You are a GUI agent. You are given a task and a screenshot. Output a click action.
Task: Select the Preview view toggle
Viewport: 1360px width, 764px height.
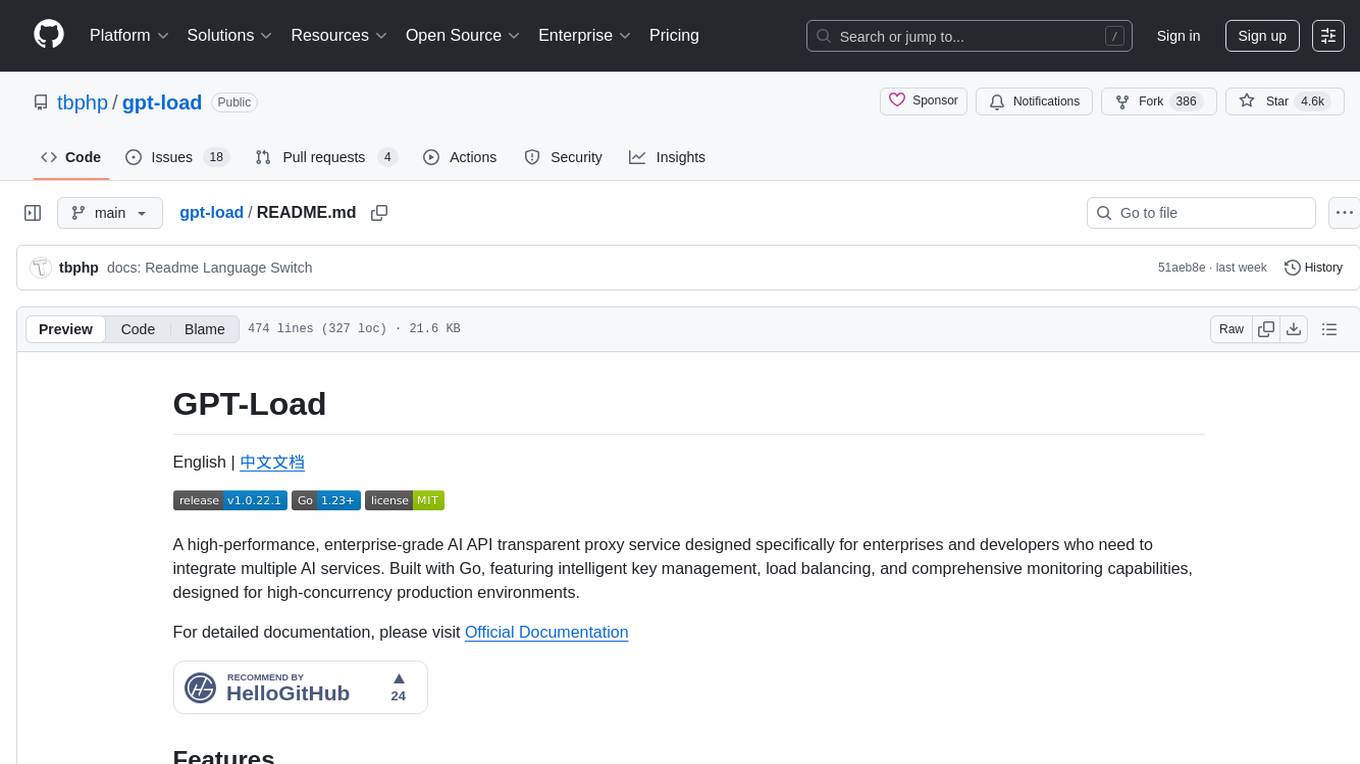click(x=66, y=329)
